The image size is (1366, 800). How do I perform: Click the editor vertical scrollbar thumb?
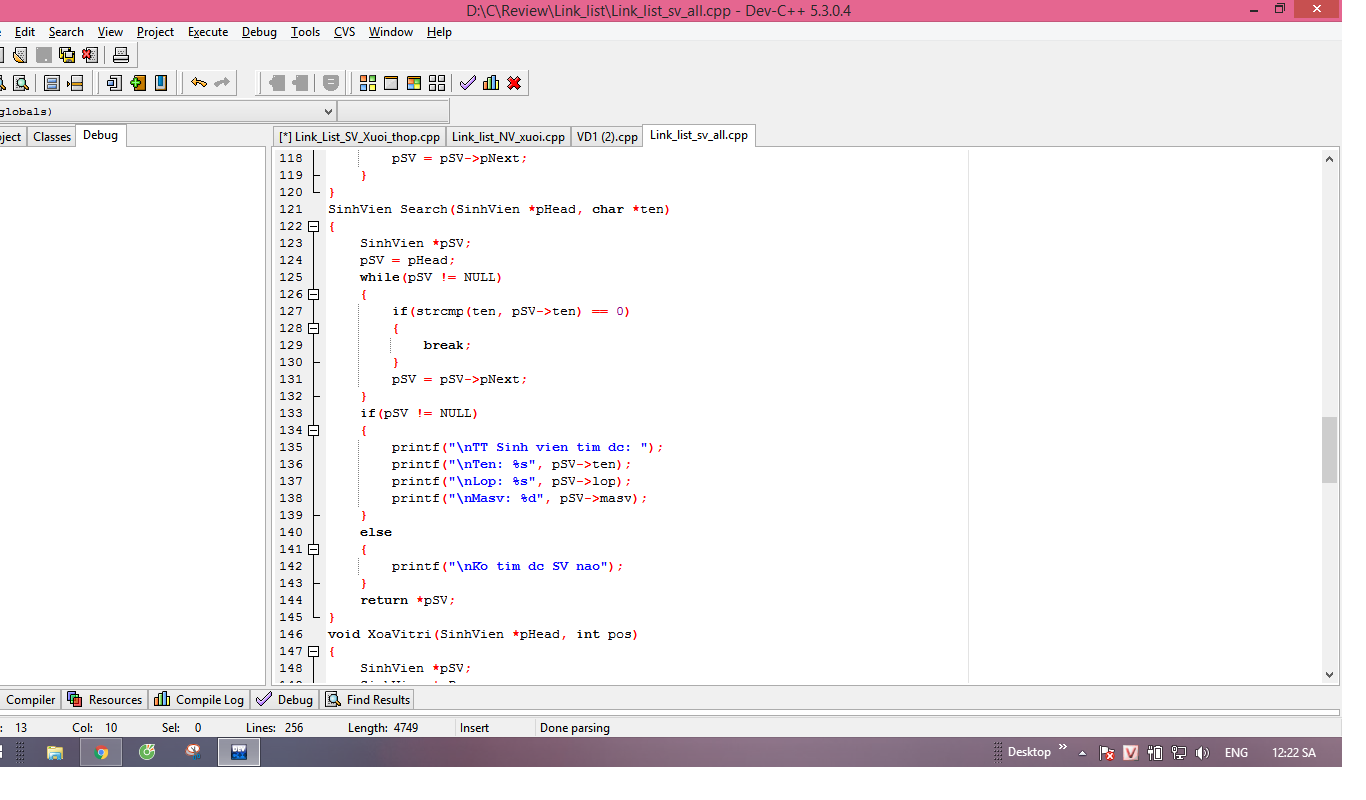1329,450
